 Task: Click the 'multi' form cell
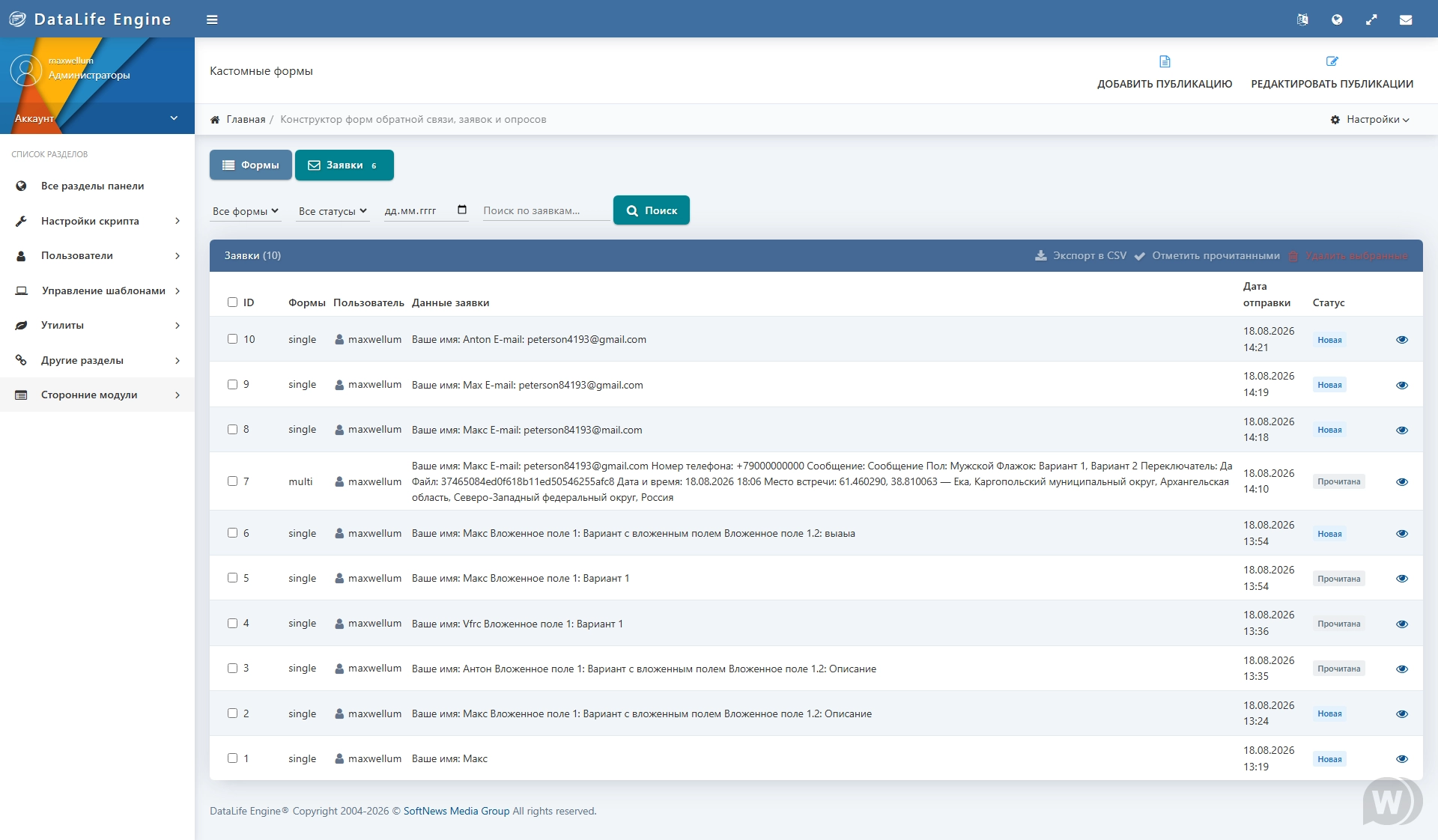[x=300, y=481]
